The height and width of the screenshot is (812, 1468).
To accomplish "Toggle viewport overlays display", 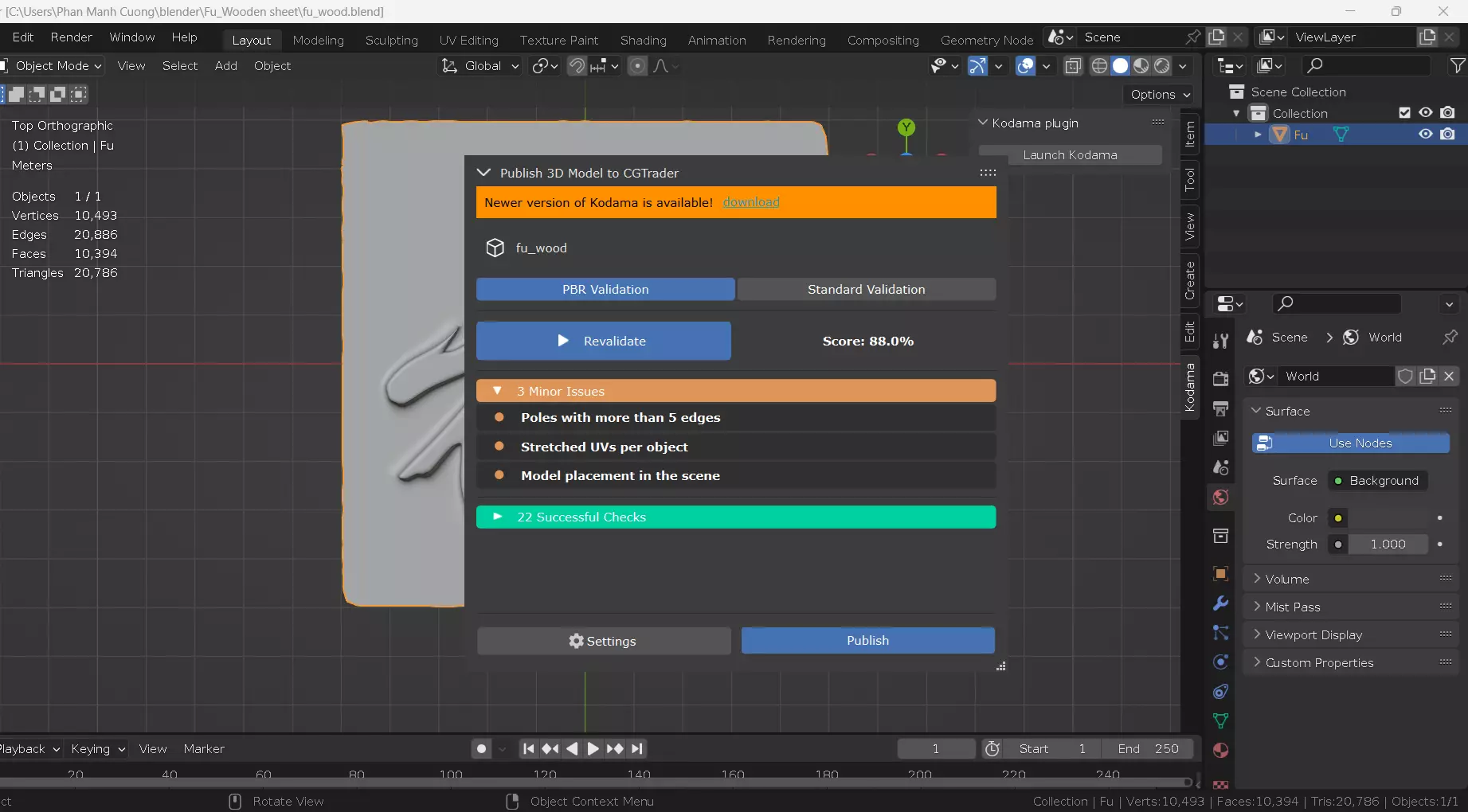I will (x=1026, y=66).
